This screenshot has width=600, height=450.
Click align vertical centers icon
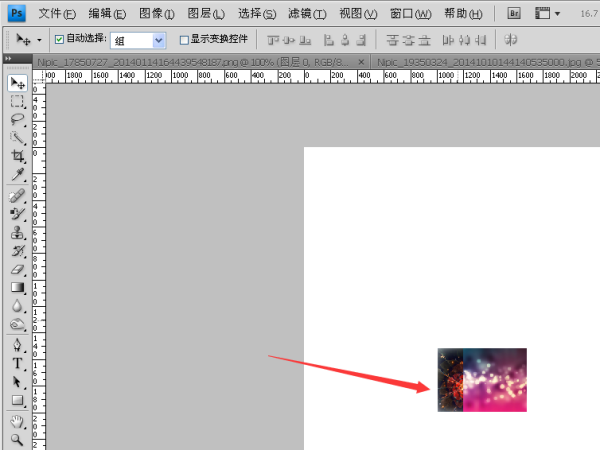(x=289, y=40)
